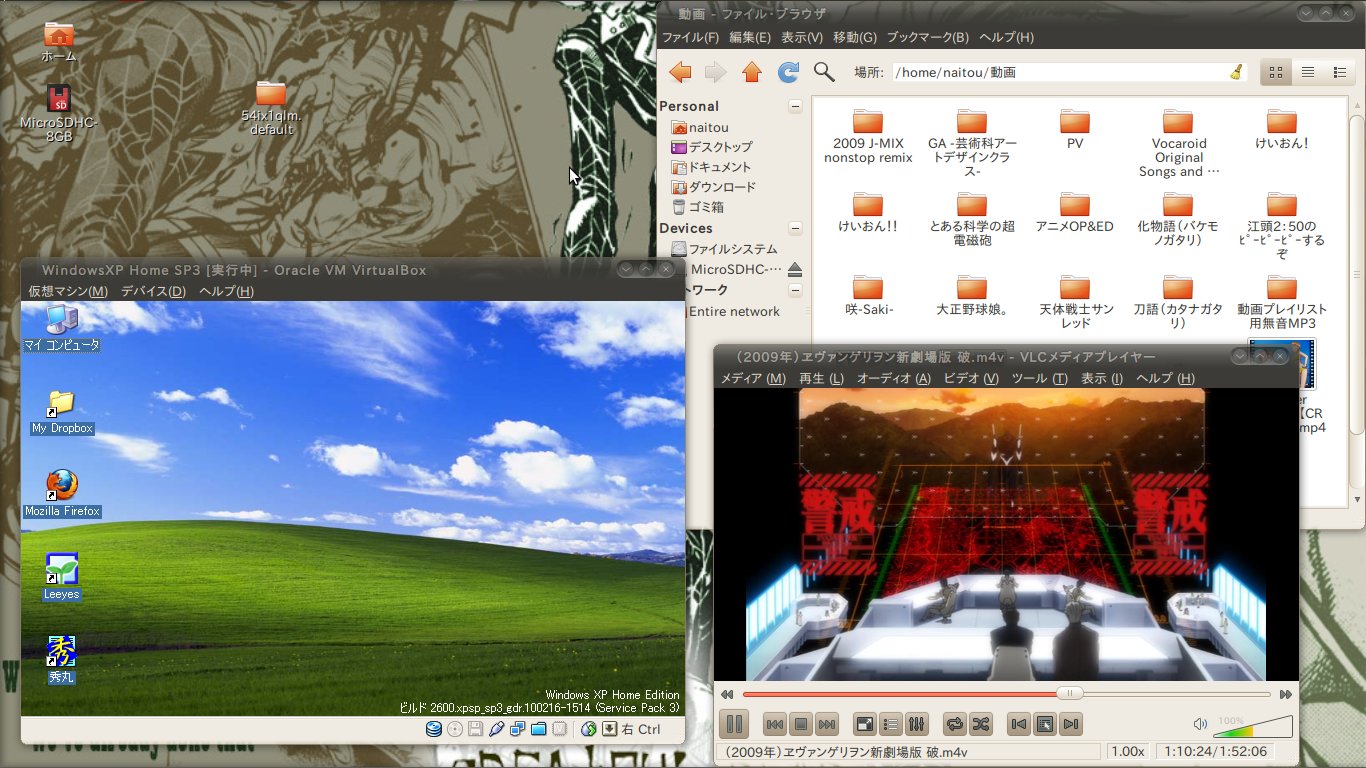
Task: Click the VLC seek bar handle
Action: point(1070,694)
